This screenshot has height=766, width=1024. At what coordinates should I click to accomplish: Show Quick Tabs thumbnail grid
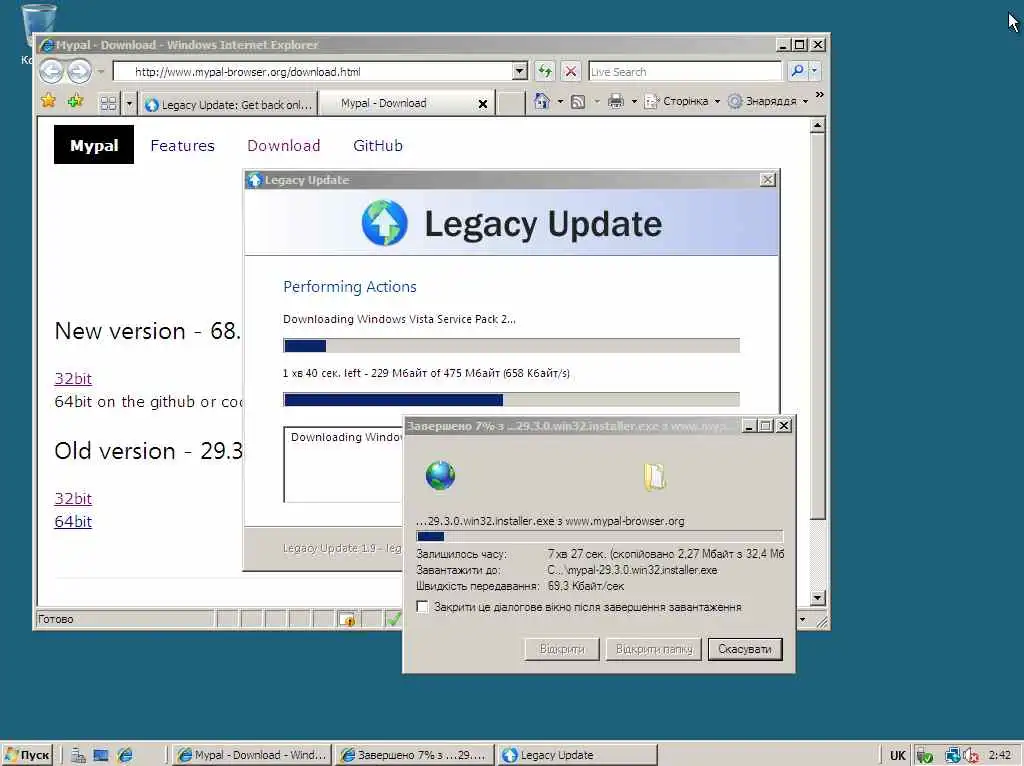108,103
